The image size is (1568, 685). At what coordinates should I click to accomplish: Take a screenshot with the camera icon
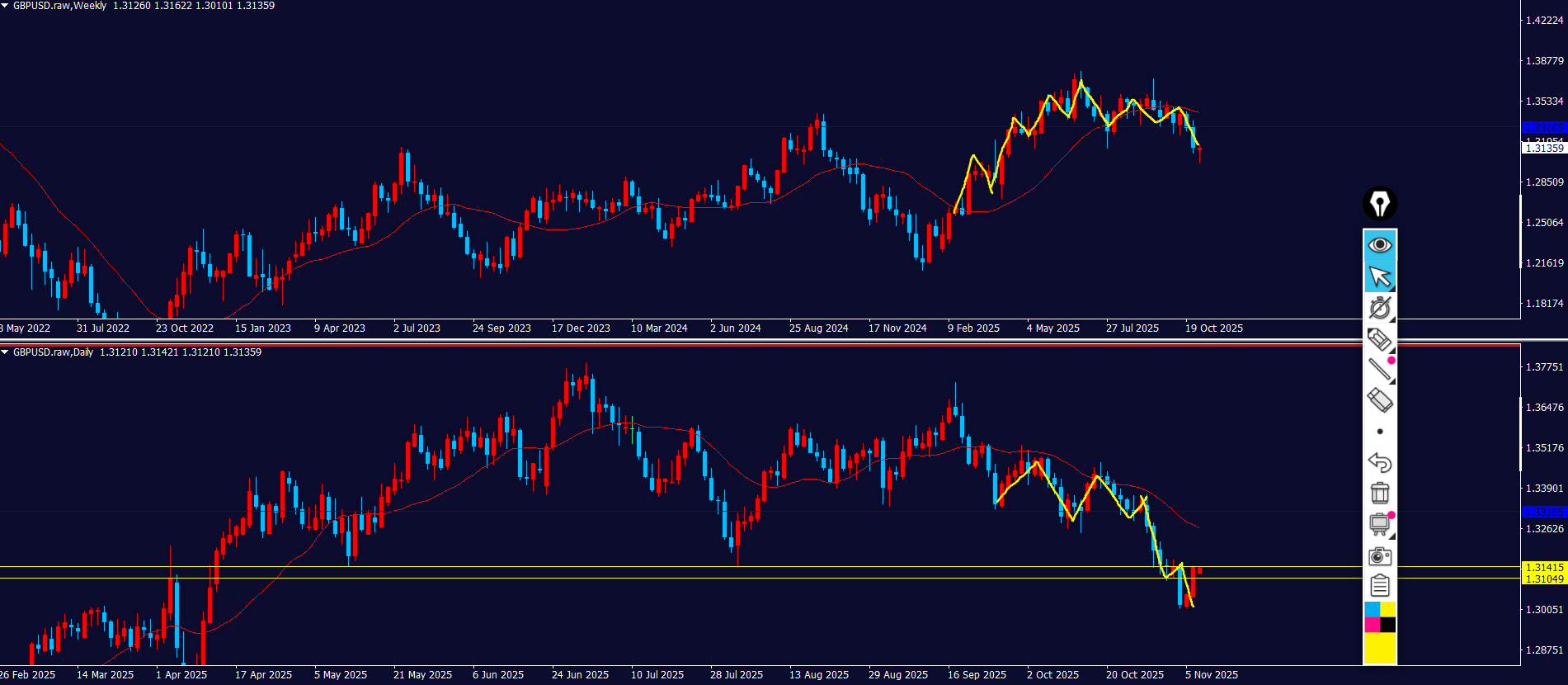[1380, 555]
